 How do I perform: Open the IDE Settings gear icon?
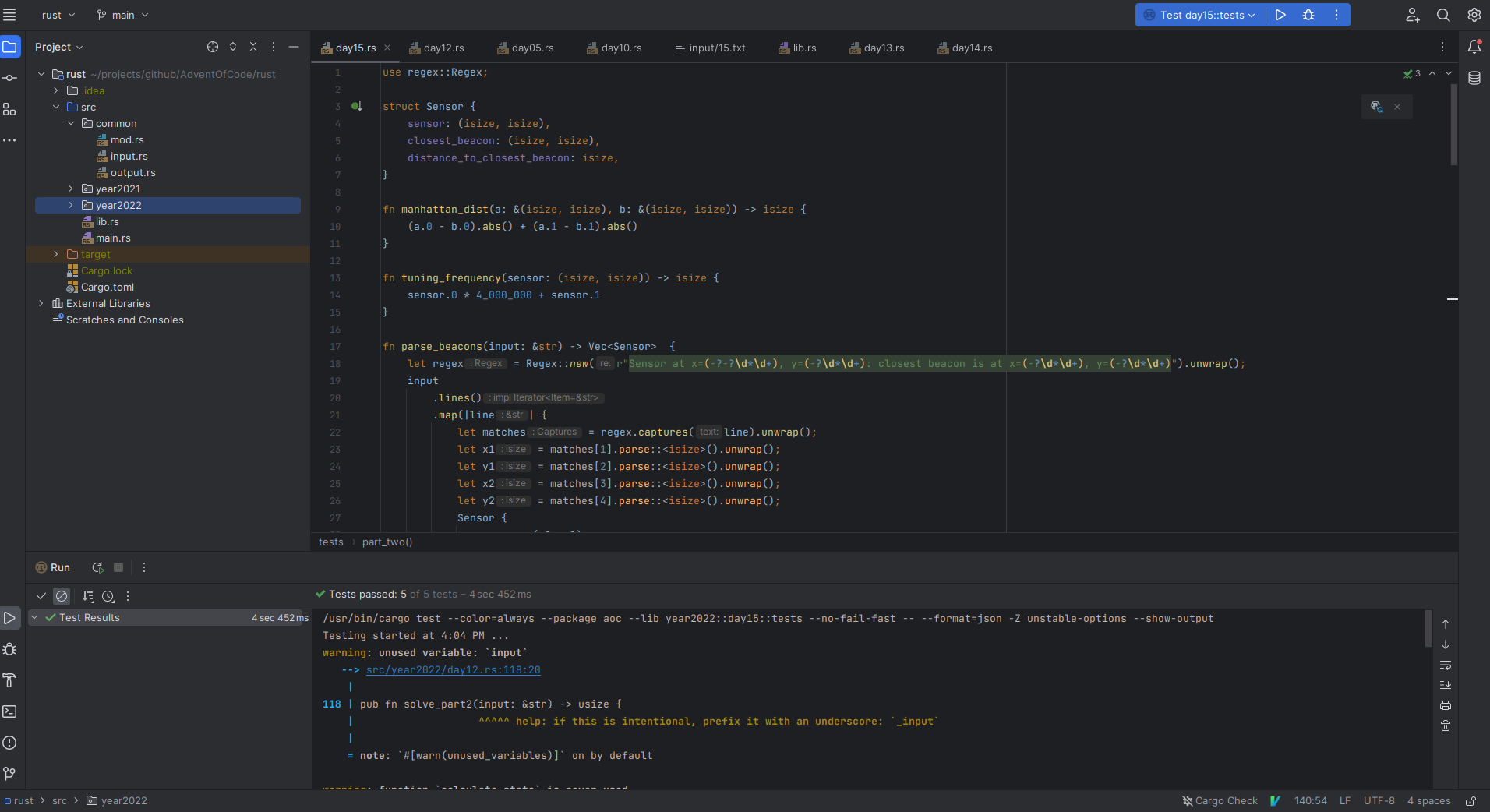coord(1474,15)
